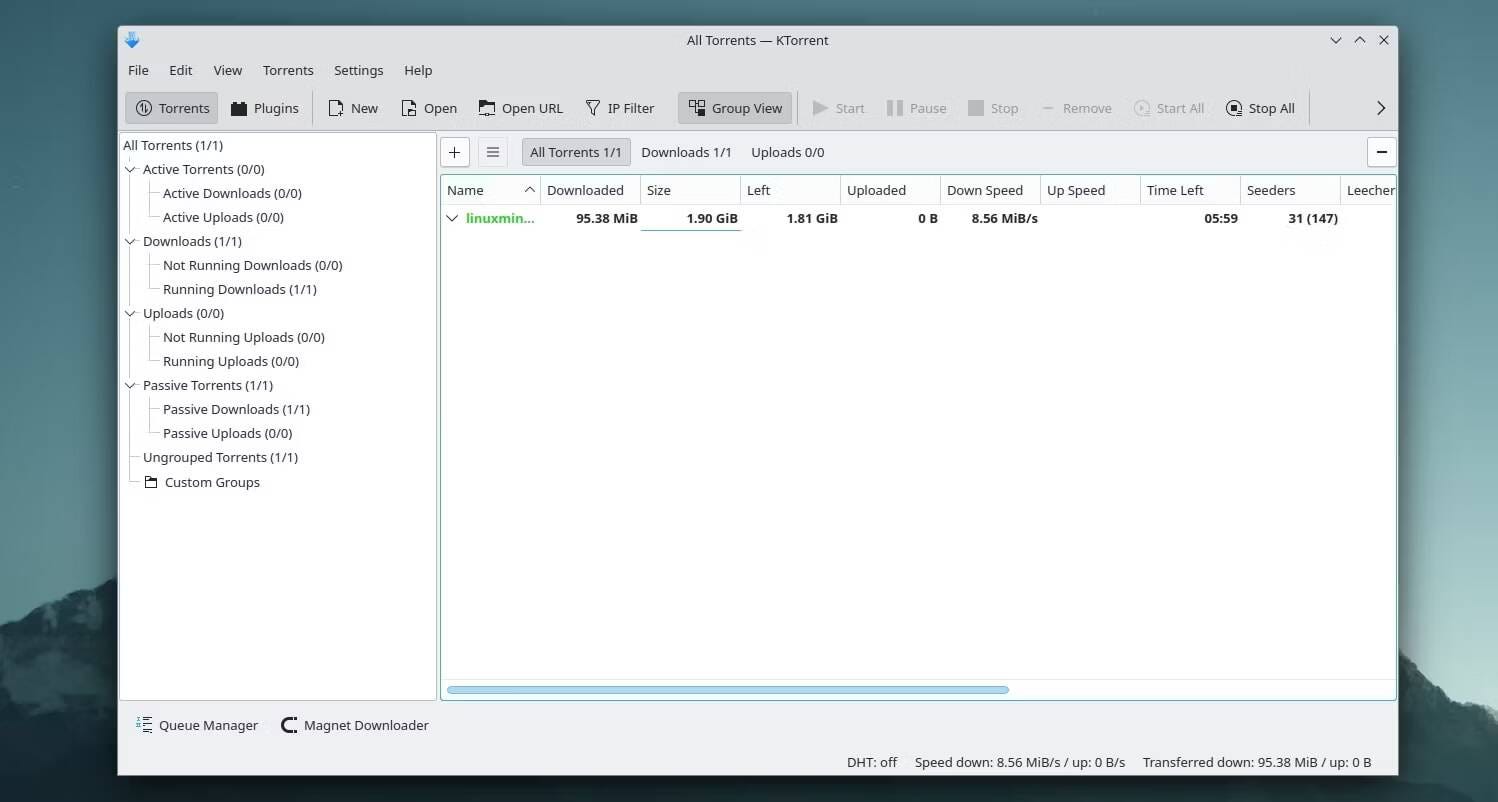Remove current tab with the minus button

pos(1382,152)
